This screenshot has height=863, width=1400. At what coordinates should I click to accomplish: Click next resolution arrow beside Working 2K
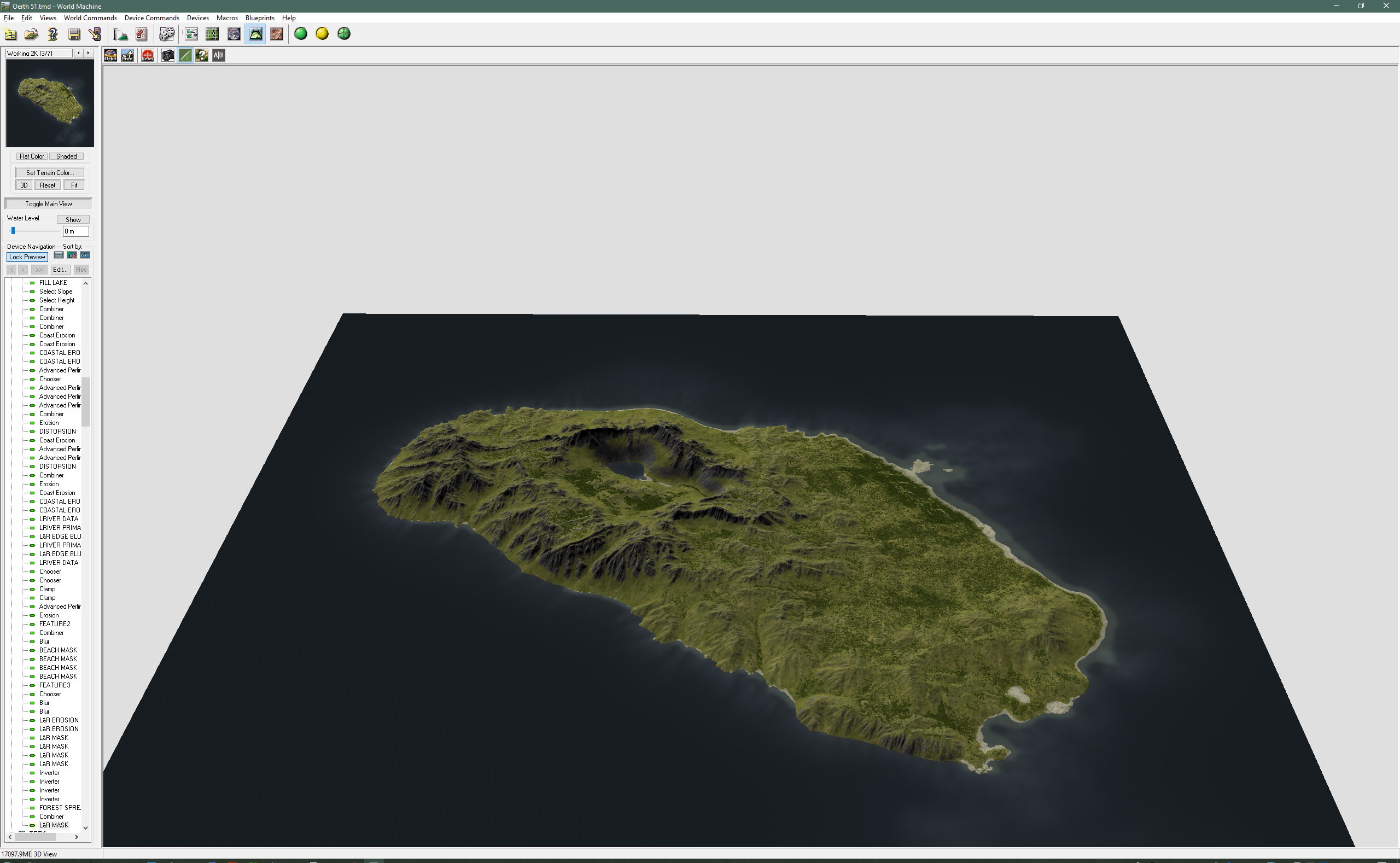[88, 53]
